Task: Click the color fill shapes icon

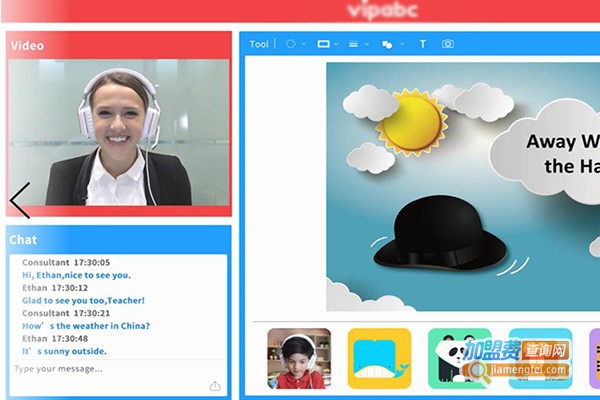Action: click(387, 44)
